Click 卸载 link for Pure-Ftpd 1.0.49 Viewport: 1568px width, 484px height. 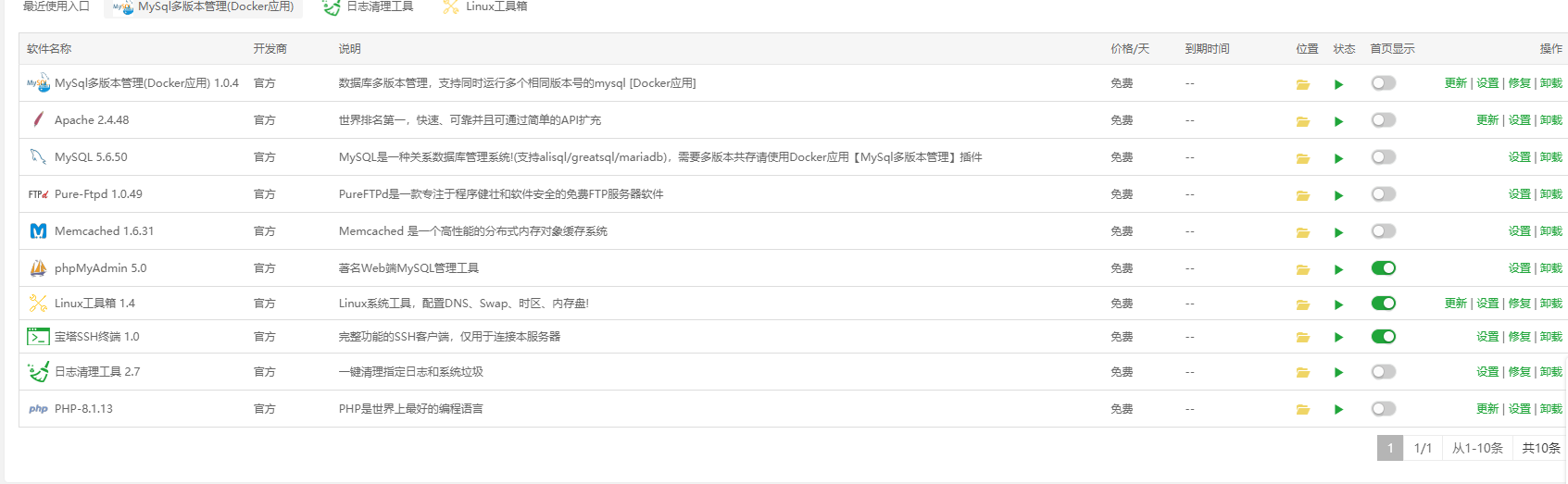[1551, 194]
